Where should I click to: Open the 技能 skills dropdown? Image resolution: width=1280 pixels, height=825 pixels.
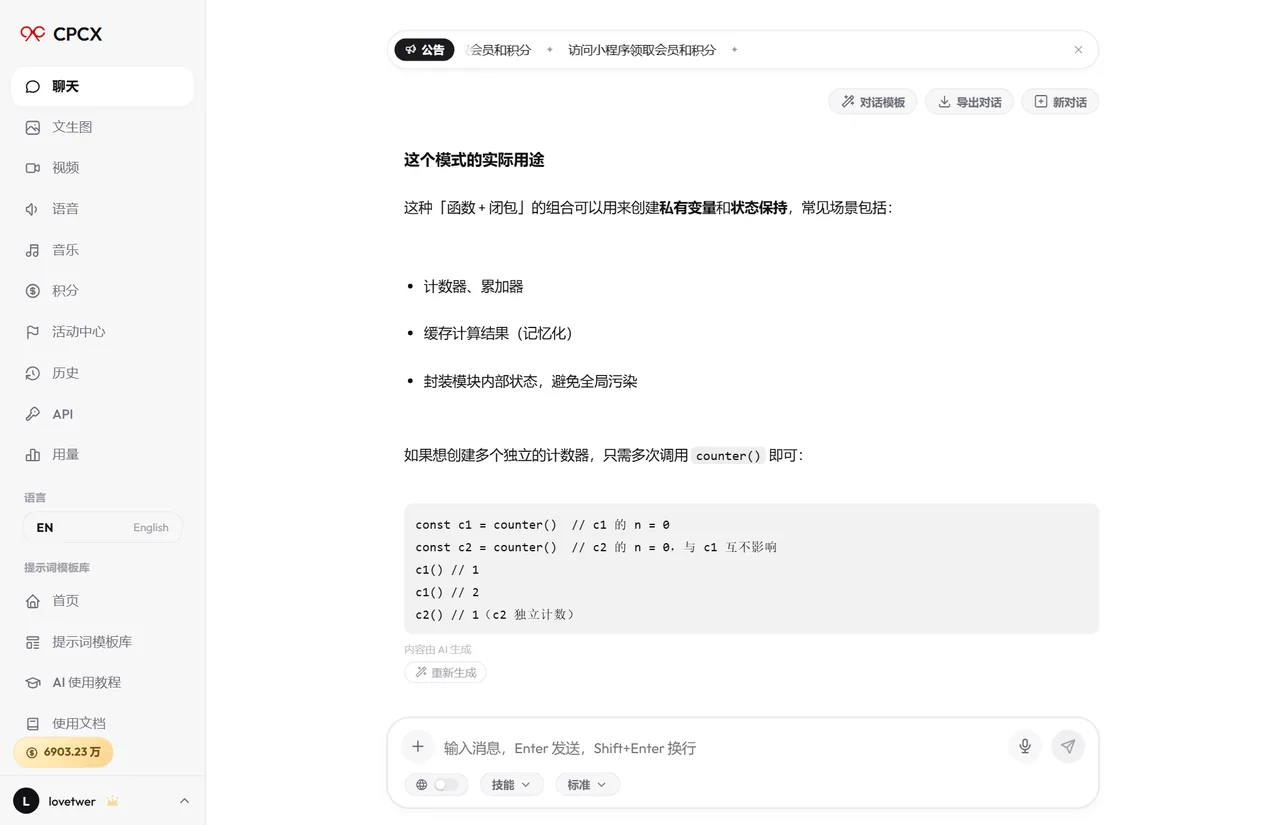(512, 785)
